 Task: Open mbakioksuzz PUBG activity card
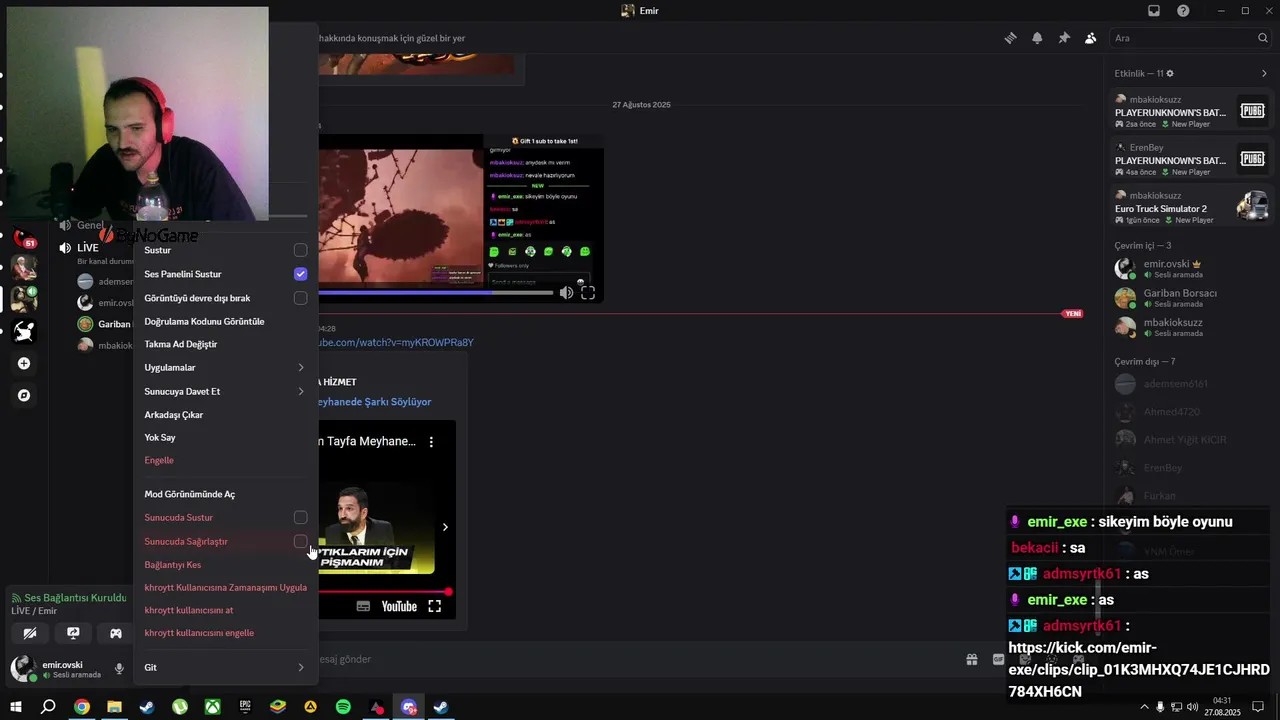[x=1190, y=111]
